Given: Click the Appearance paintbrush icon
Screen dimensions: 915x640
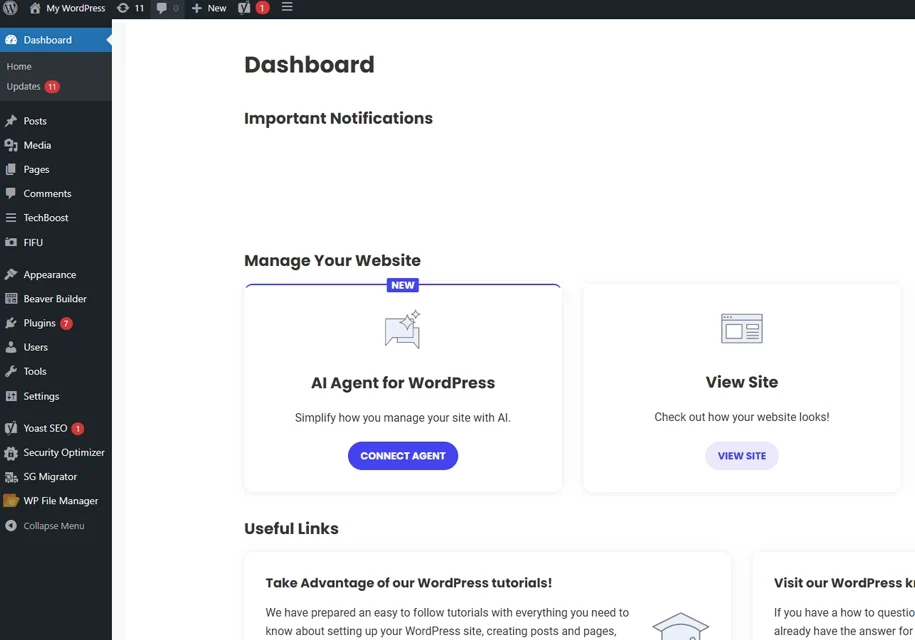Looking at the screenshot, I should click(x=11, y=274).
